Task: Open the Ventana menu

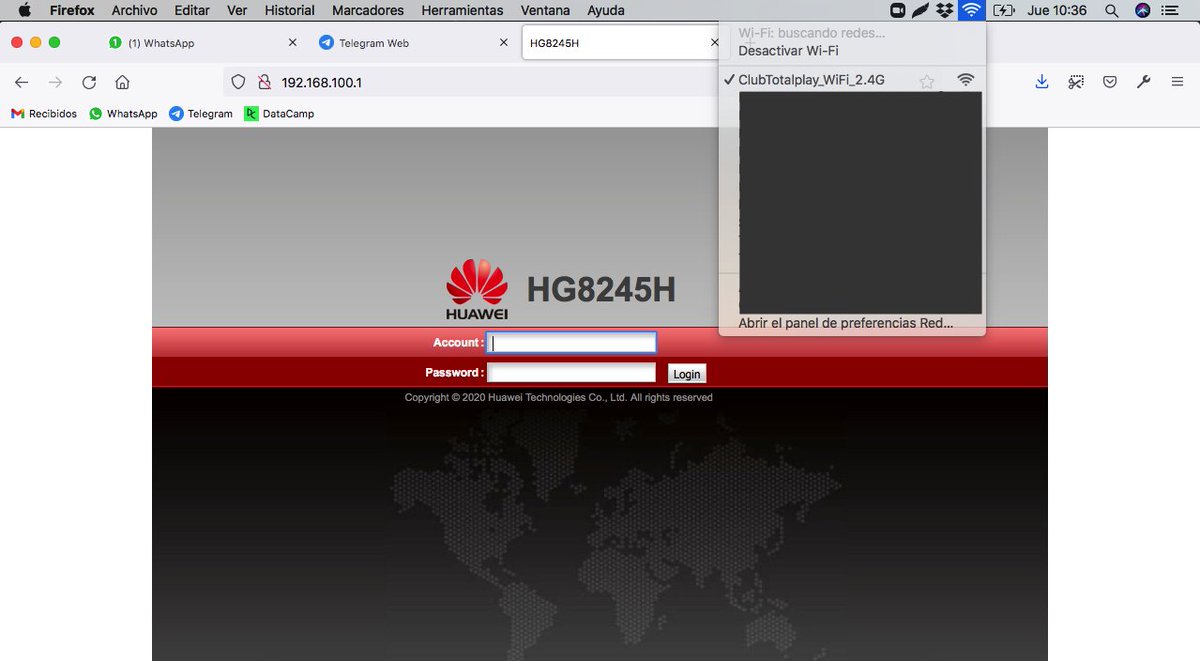Action: click(545, 10)
